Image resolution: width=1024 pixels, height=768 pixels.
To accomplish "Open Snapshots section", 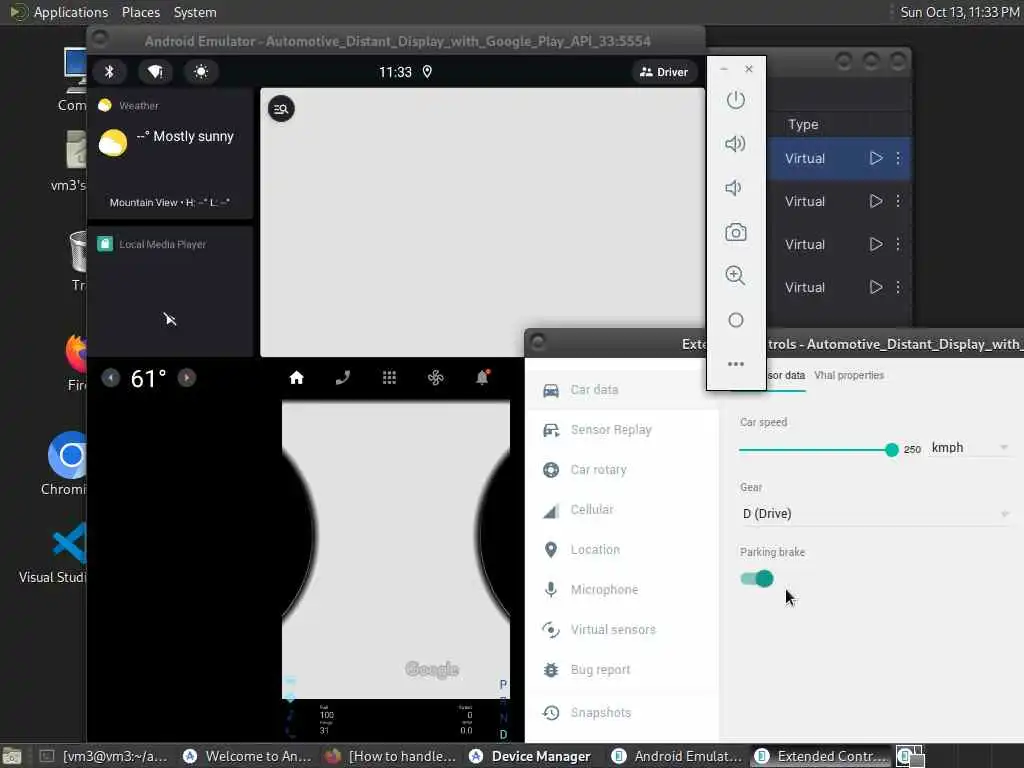I will (x=622, y=712).
